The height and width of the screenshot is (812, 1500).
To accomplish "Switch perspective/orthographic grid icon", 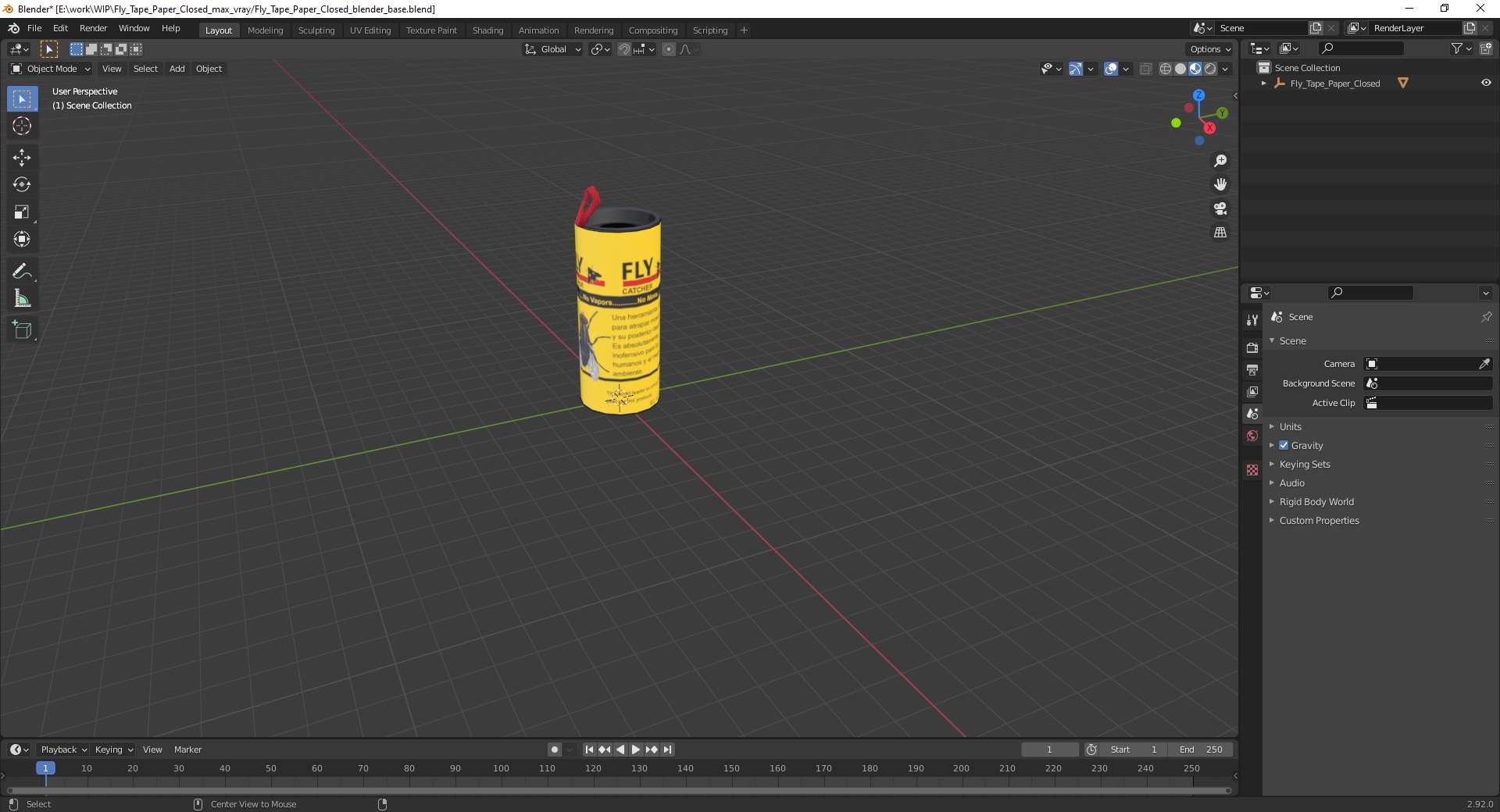I will (1220, 233).
